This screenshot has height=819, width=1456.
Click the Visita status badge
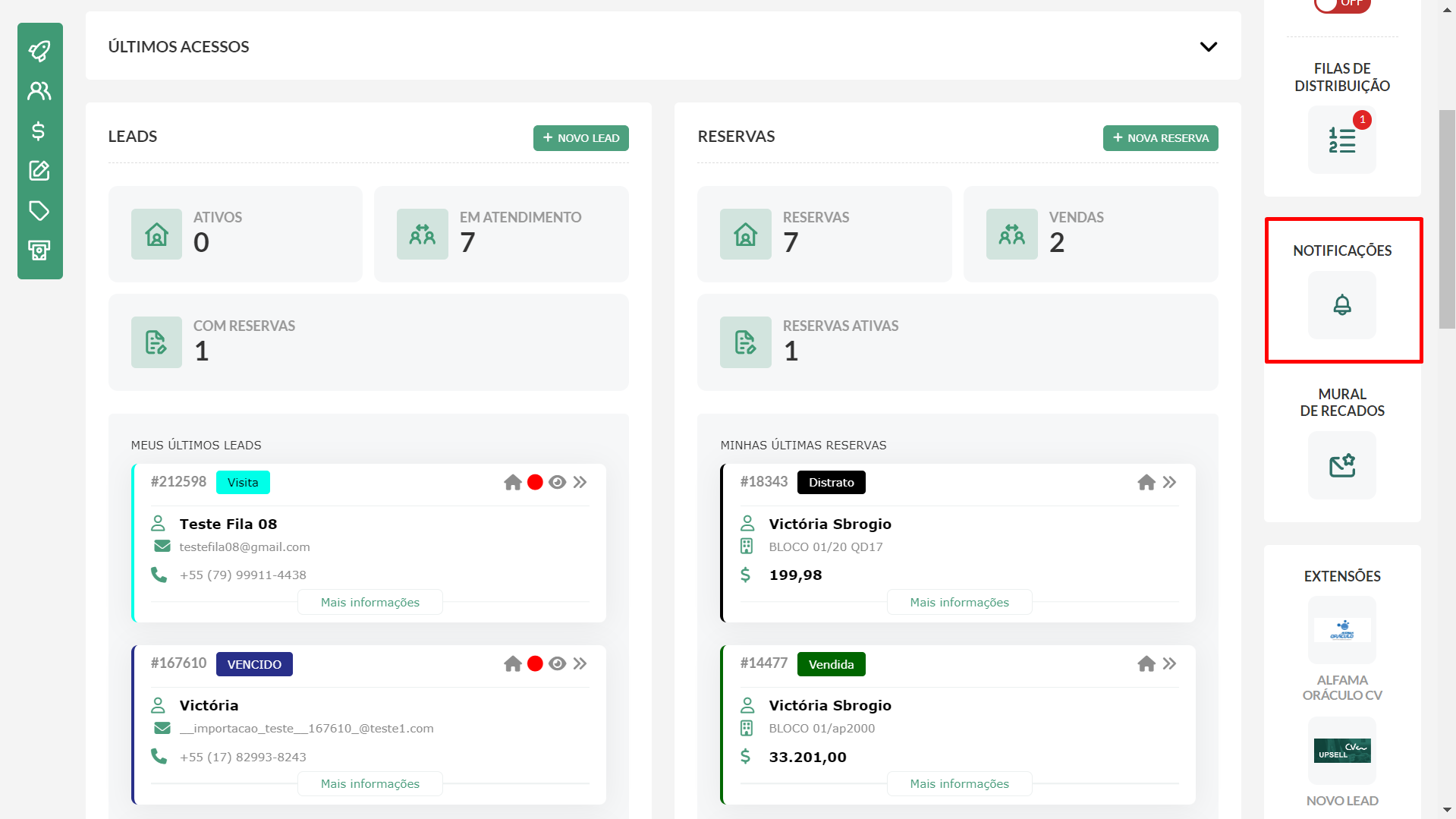[243, 483]
